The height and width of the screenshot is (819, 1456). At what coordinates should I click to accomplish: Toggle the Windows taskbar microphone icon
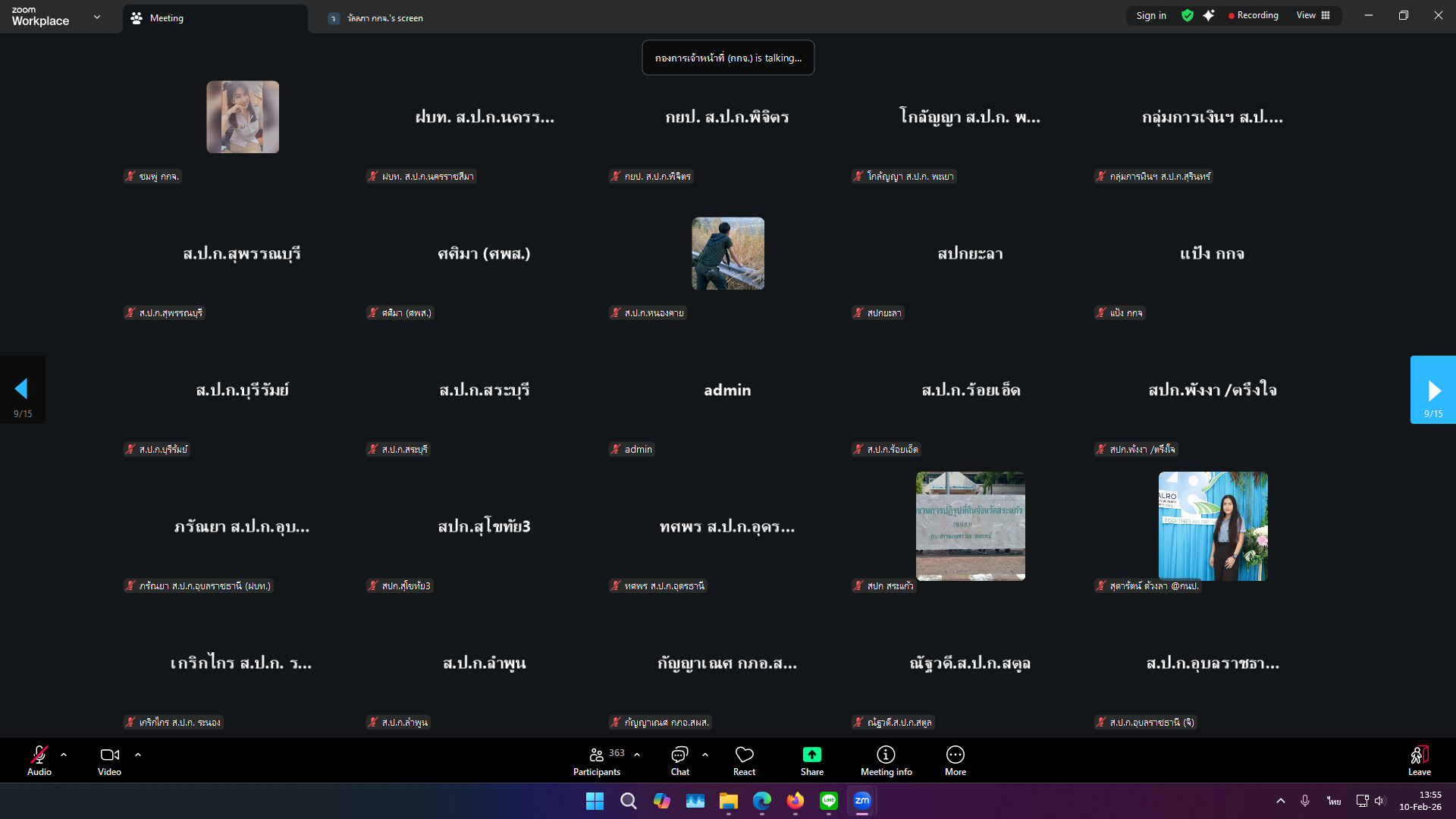[1305, 801]
